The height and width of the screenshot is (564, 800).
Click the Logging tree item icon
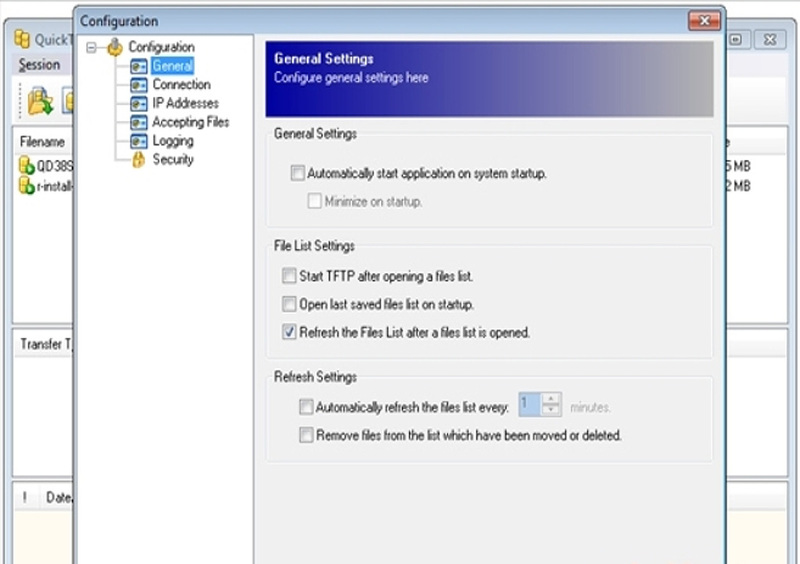tap(139, 141)
